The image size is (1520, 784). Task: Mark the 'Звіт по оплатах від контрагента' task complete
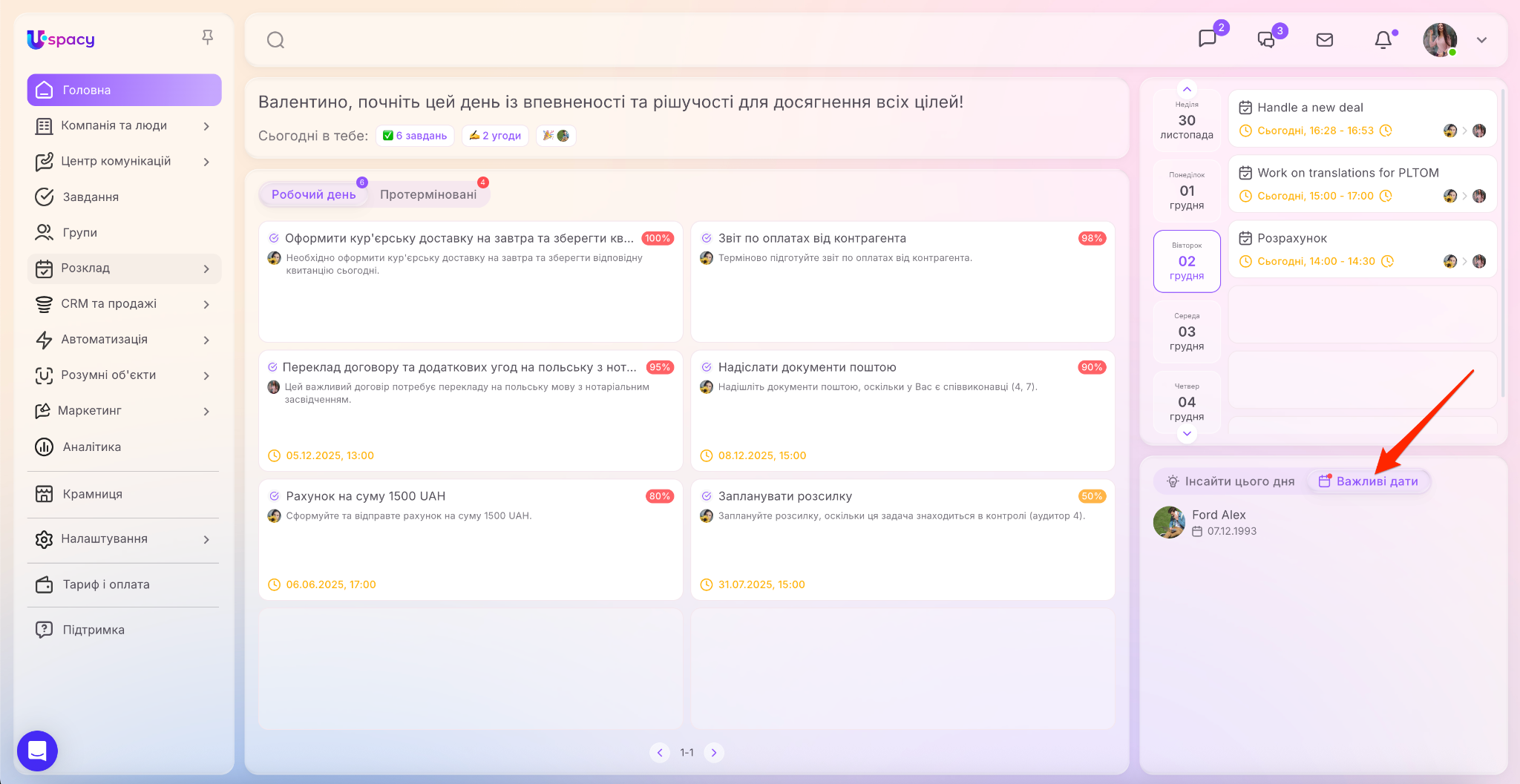click(x=707, y=238)
